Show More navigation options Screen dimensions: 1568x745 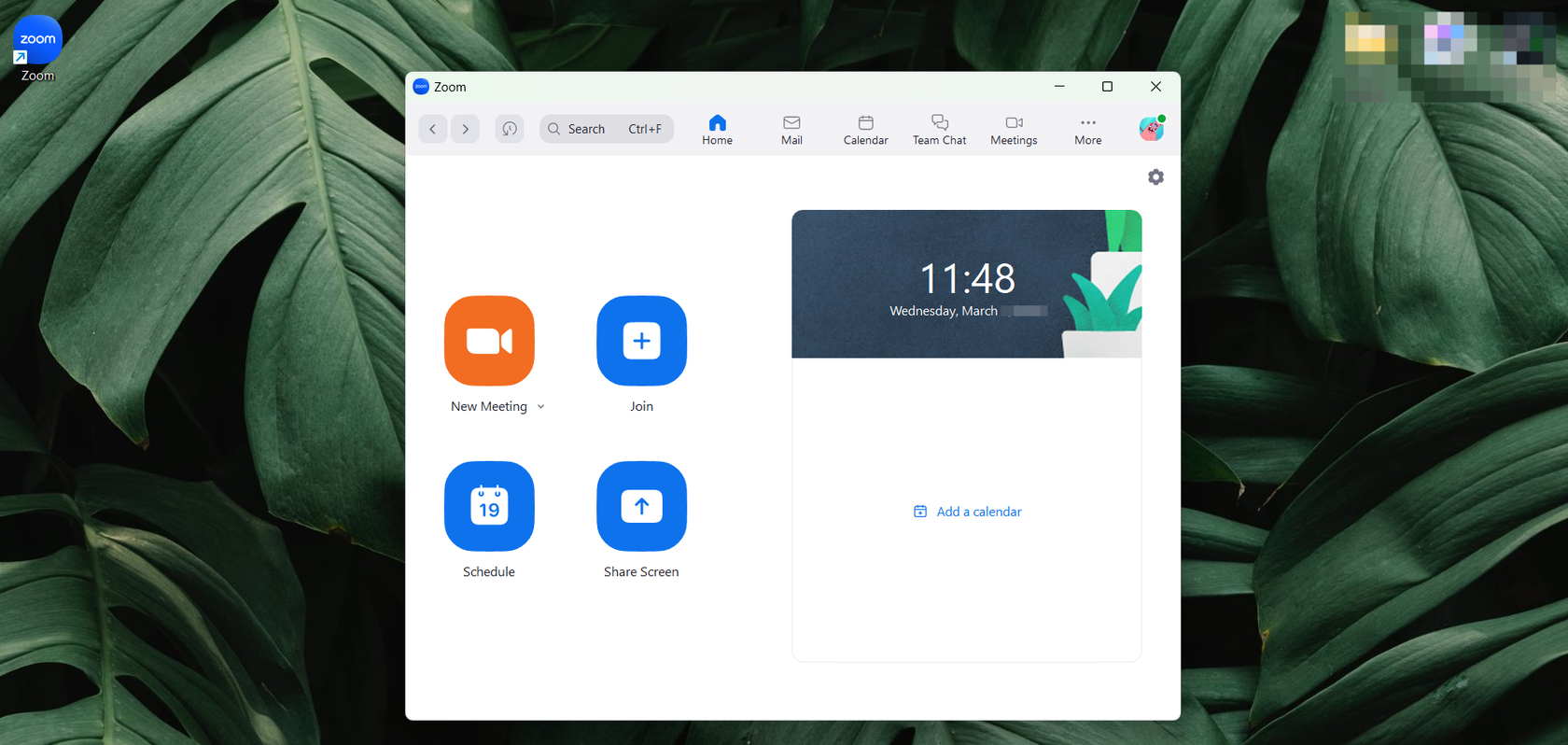tap(1087, 130)
